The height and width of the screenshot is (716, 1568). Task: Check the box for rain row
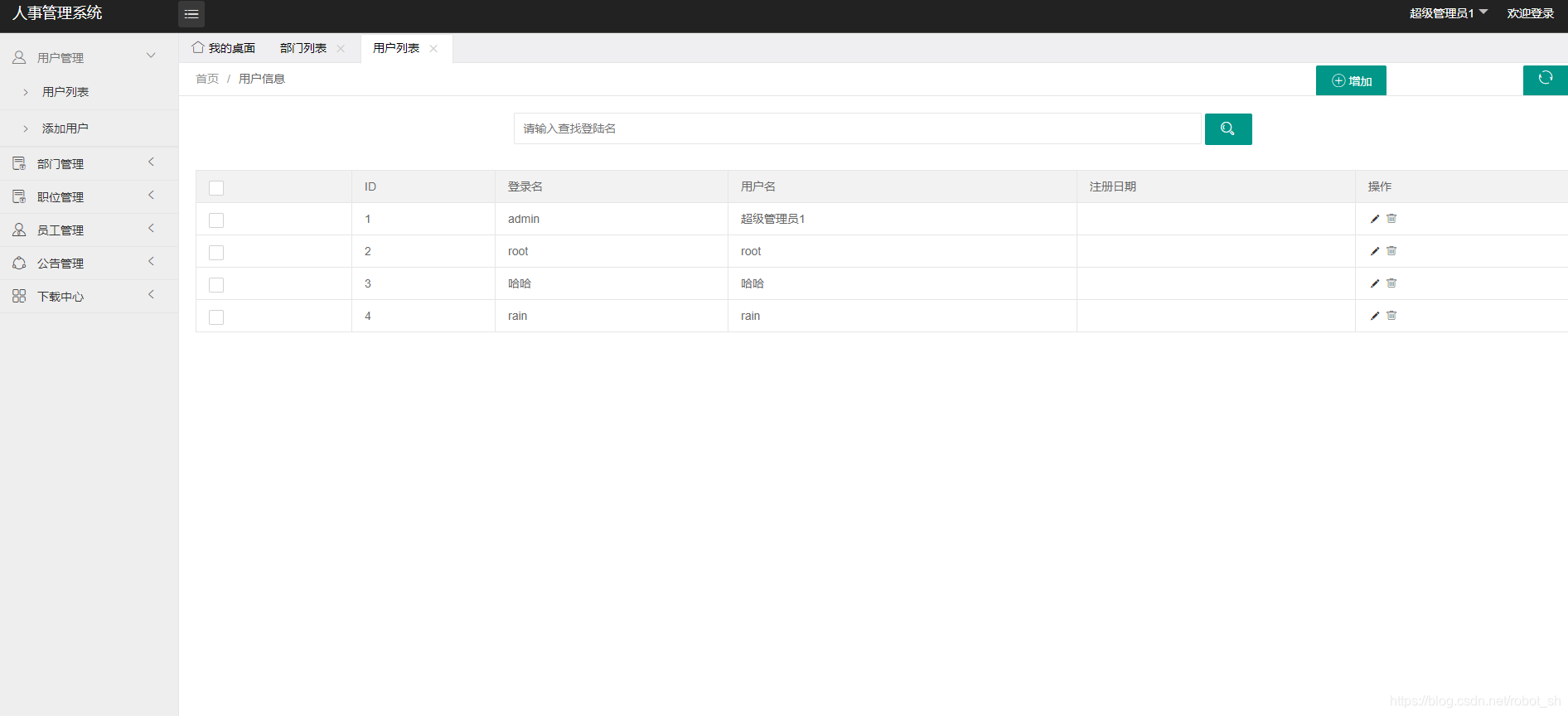[216, 317]
